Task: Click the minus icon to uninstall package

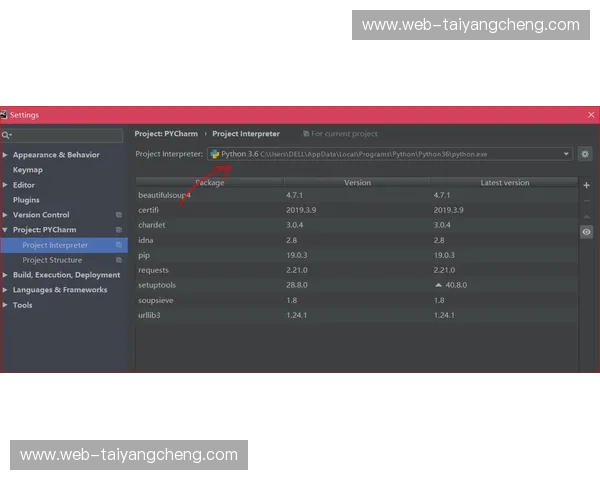Action: [x=586, y=201]
